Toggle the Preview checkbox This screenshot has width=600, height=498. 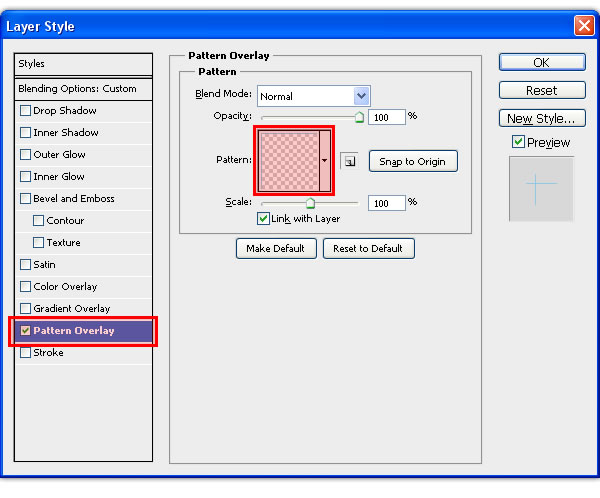pos(518,142)
